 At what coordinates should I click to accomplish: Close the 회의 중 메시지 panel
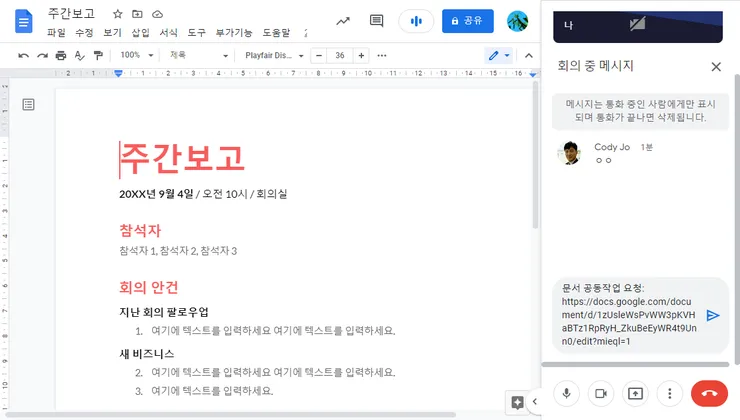[716, 67]
